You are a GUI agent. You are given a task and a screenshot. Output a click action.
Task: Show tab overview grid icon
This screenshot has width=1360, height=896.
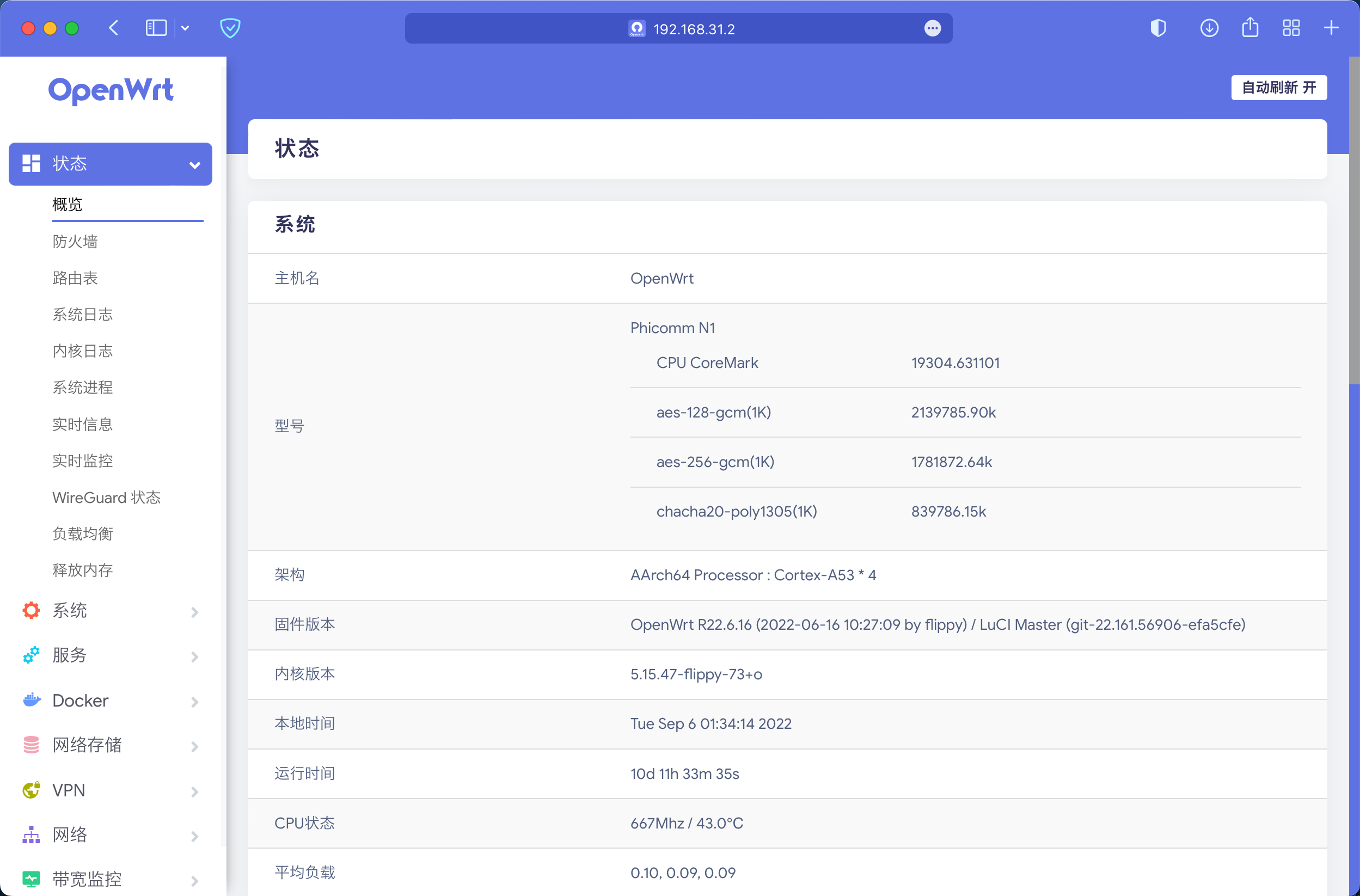pyautogui.click(x=1291, y=28)
